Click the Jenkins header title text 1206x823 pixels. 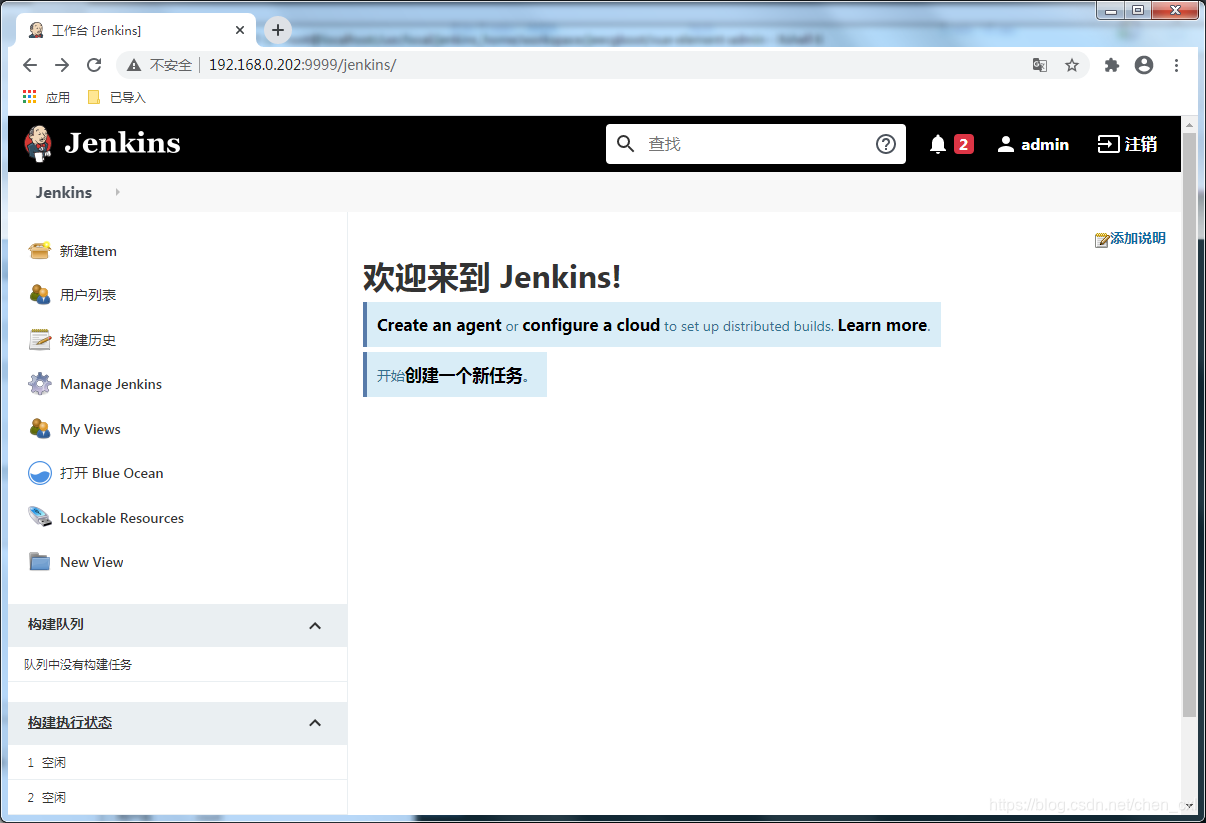122,143
